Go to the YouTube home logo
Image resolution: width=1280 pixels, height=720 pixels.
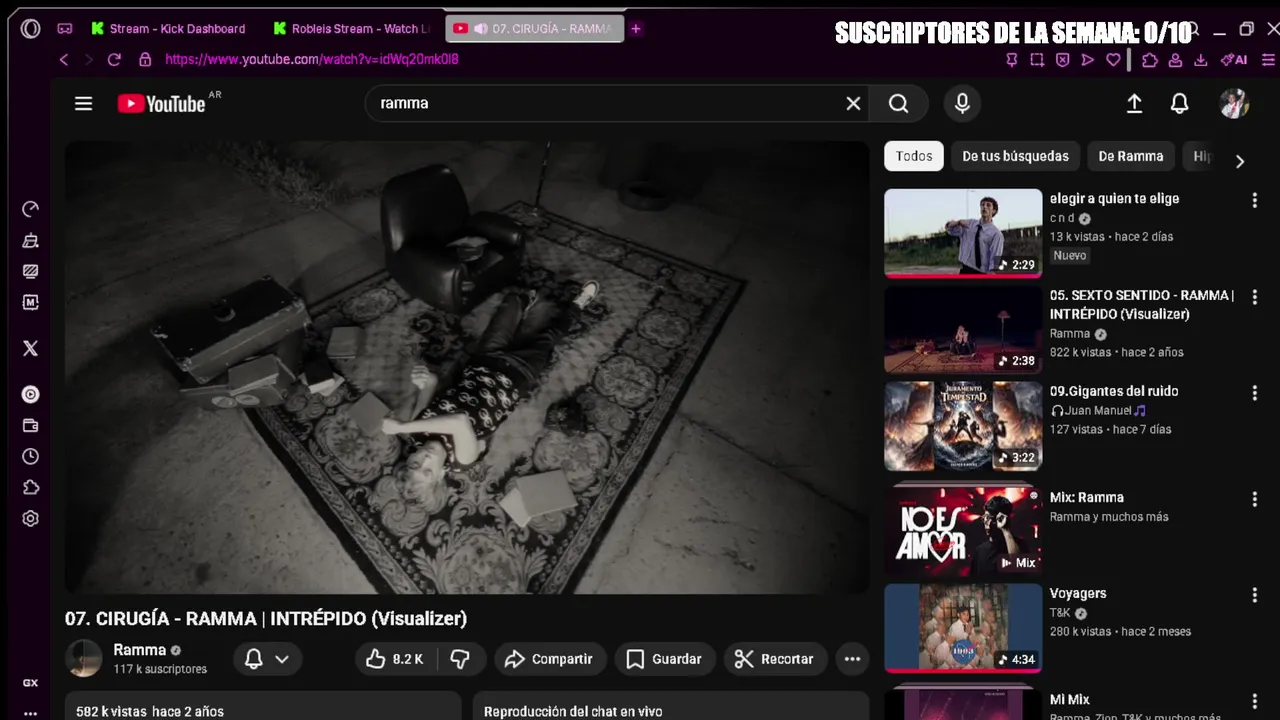[162, 103]
